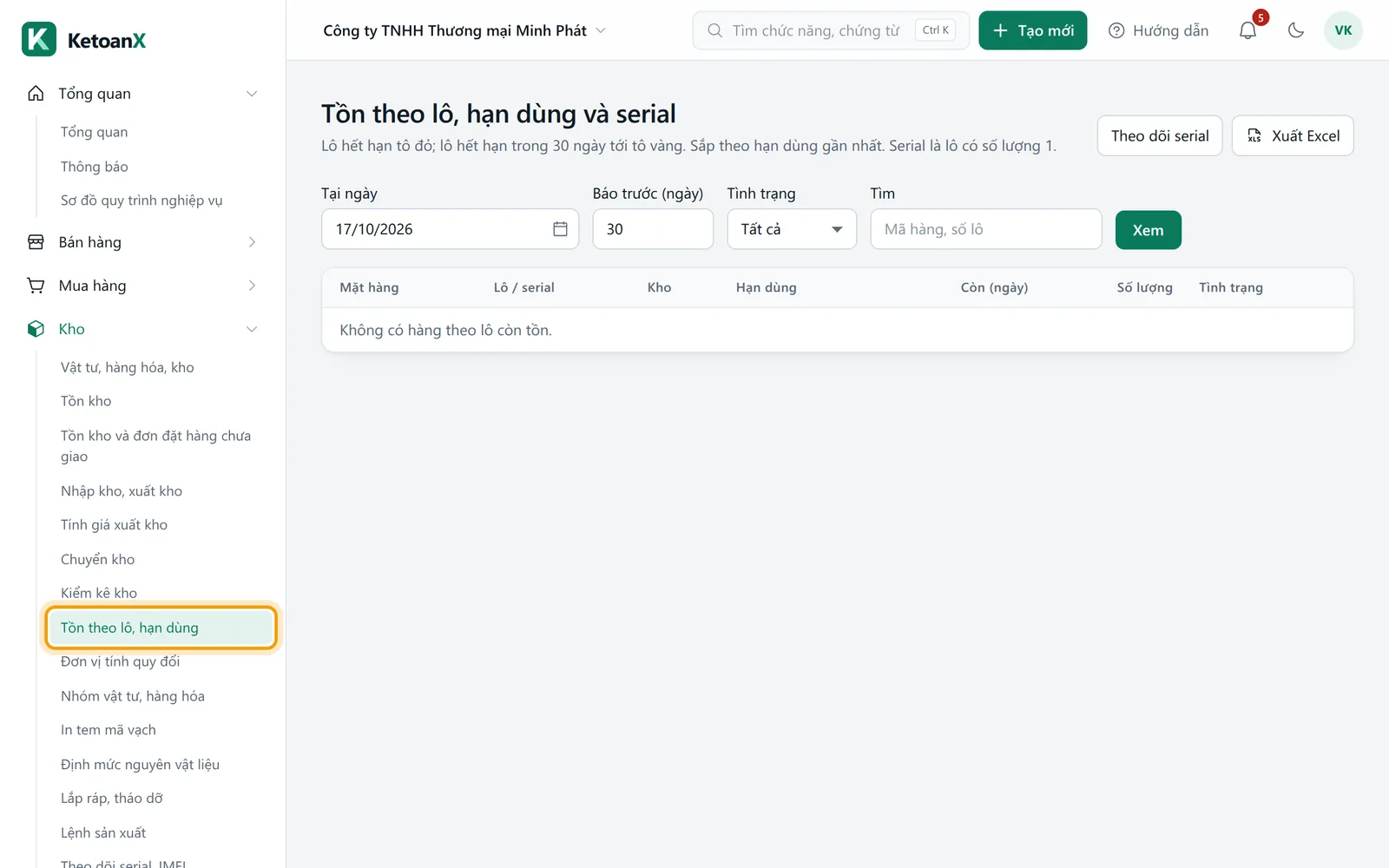
Task: Focus the Mã hàng, số lô search field
Action: point(986,229)
